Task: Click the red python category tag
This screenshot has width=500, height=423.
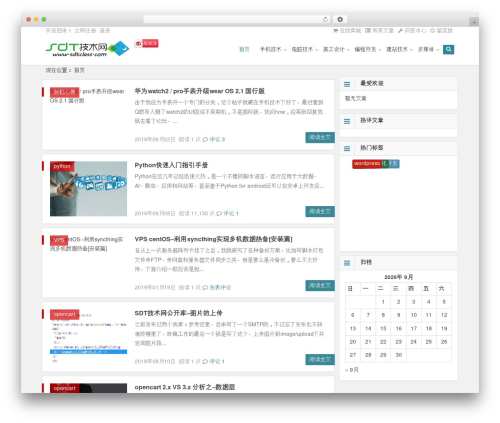Action: click(62, 166)
